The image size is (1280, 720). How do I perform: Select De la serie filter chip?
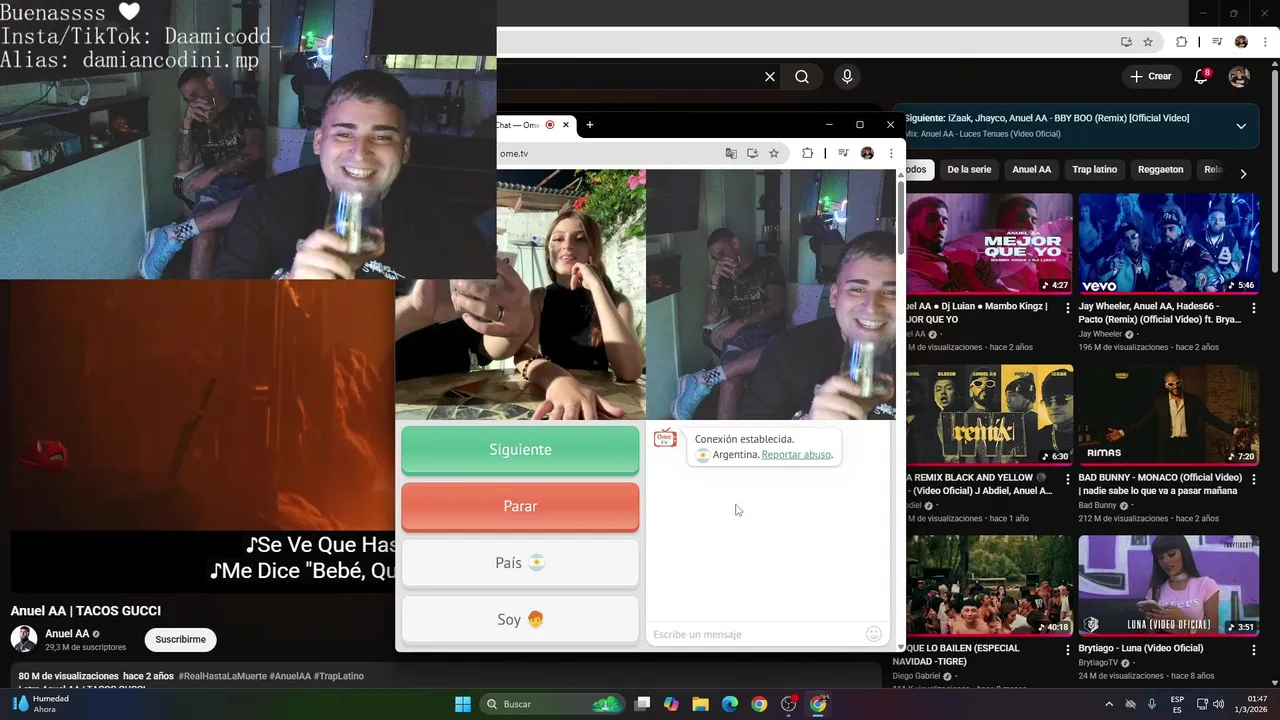969,170
